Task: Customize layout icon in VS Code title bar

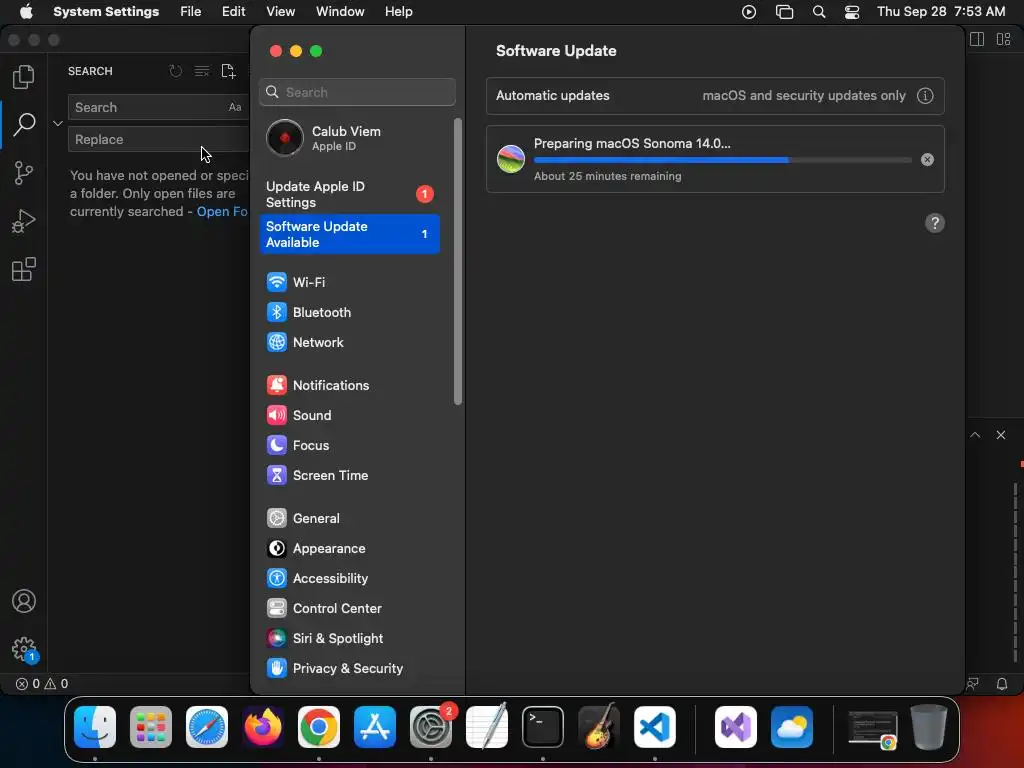Action: [1004, 39]
